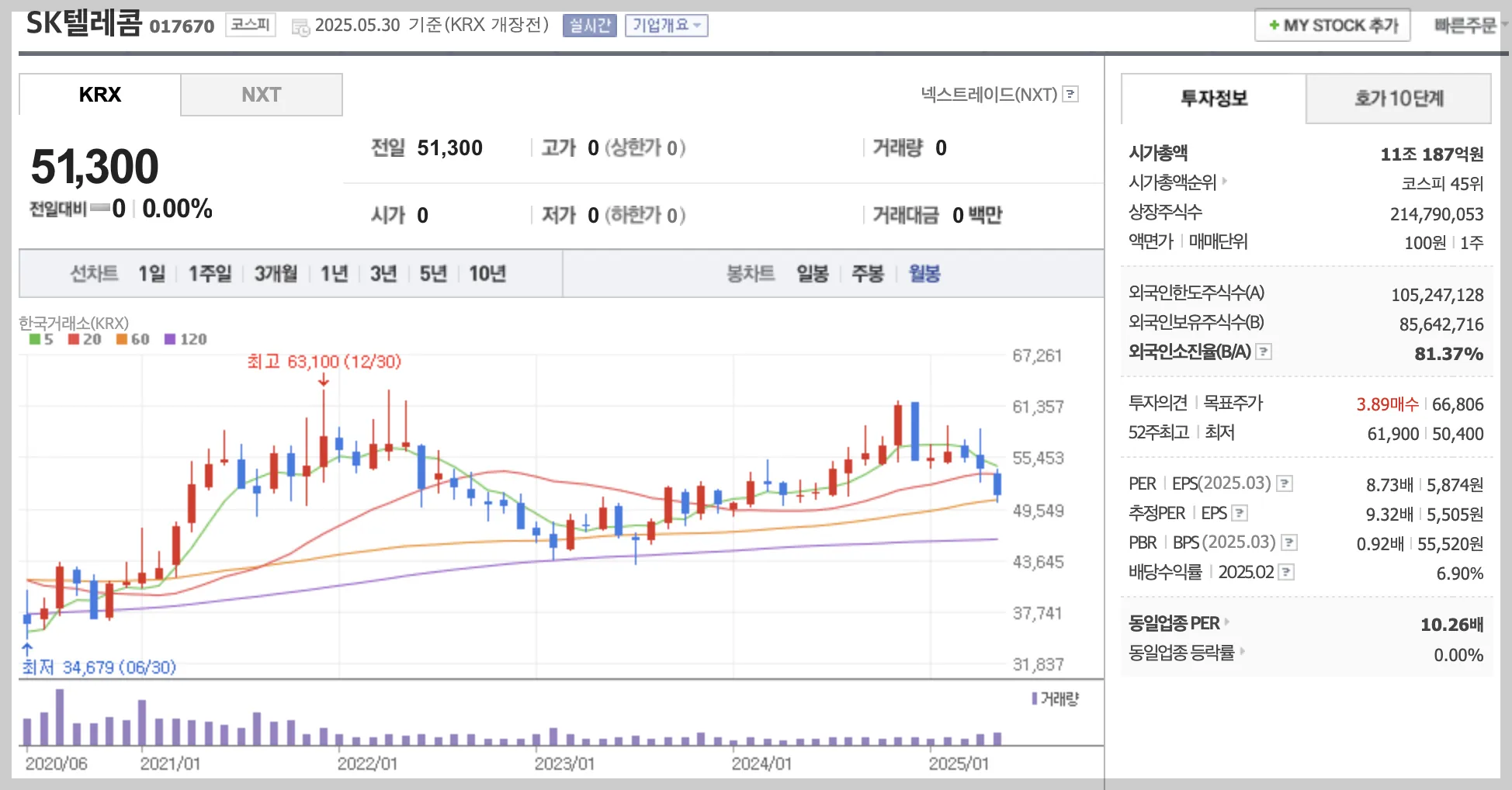
Task: Click the current price 51,300
Action: pyautogui.click(x=95, y=167)
